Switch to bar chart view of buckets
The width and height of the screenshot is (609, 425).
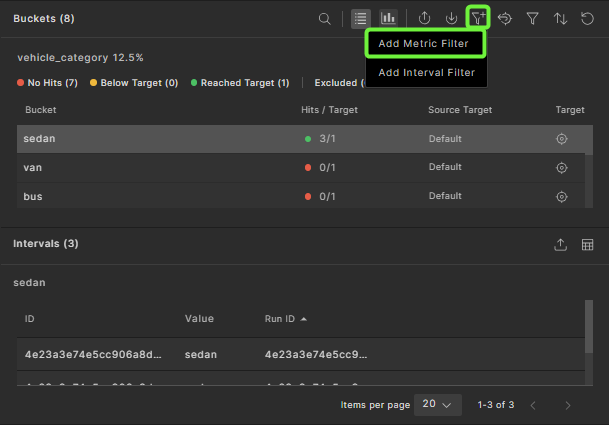388,18
